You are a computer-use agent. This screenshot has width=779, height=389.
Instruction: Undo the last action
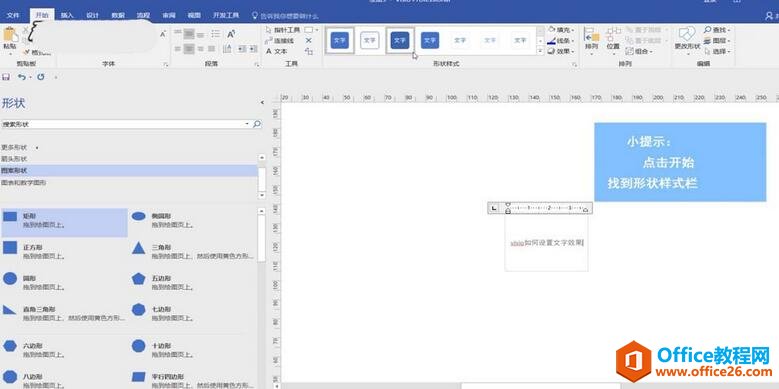(x=21, y=77)
